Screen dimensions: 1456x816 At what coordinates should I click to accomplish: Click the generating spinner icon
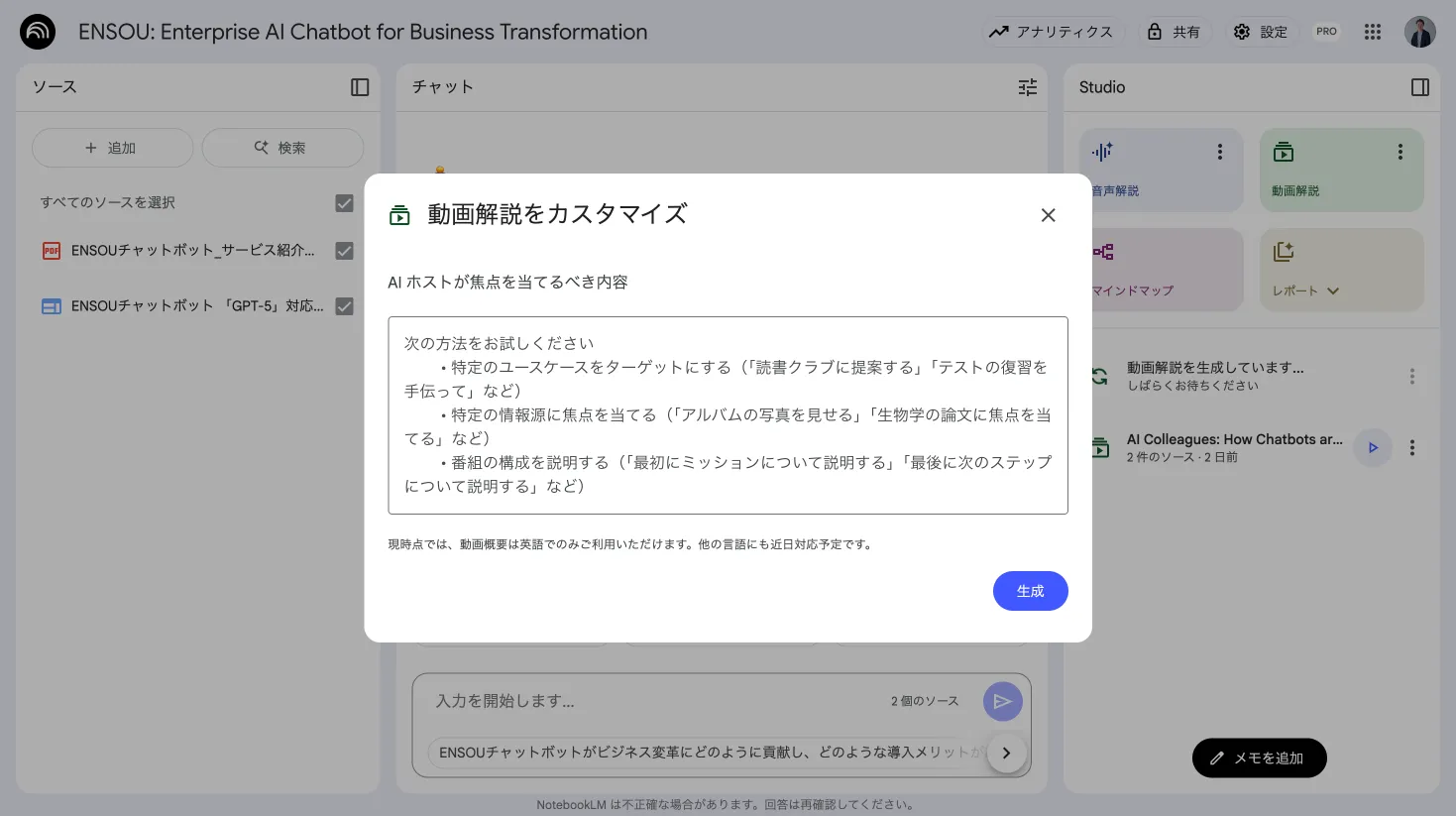1100,377
